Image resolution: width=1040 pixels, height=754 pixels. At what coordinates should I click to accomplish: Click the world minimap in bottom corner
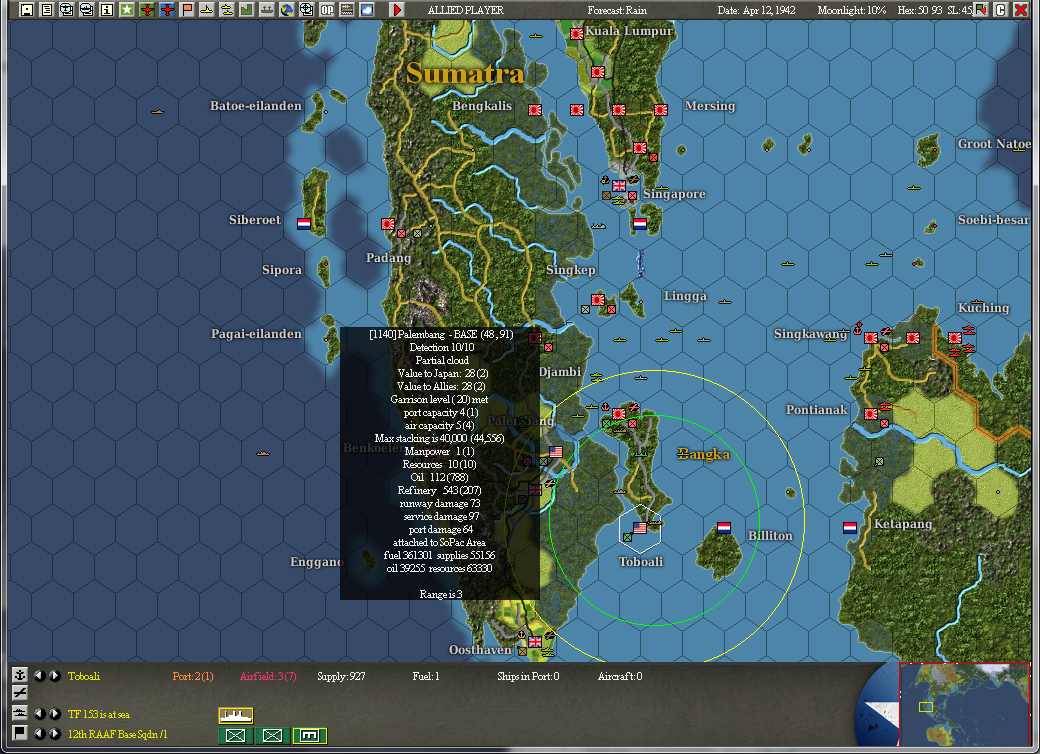tap(964, 704)
